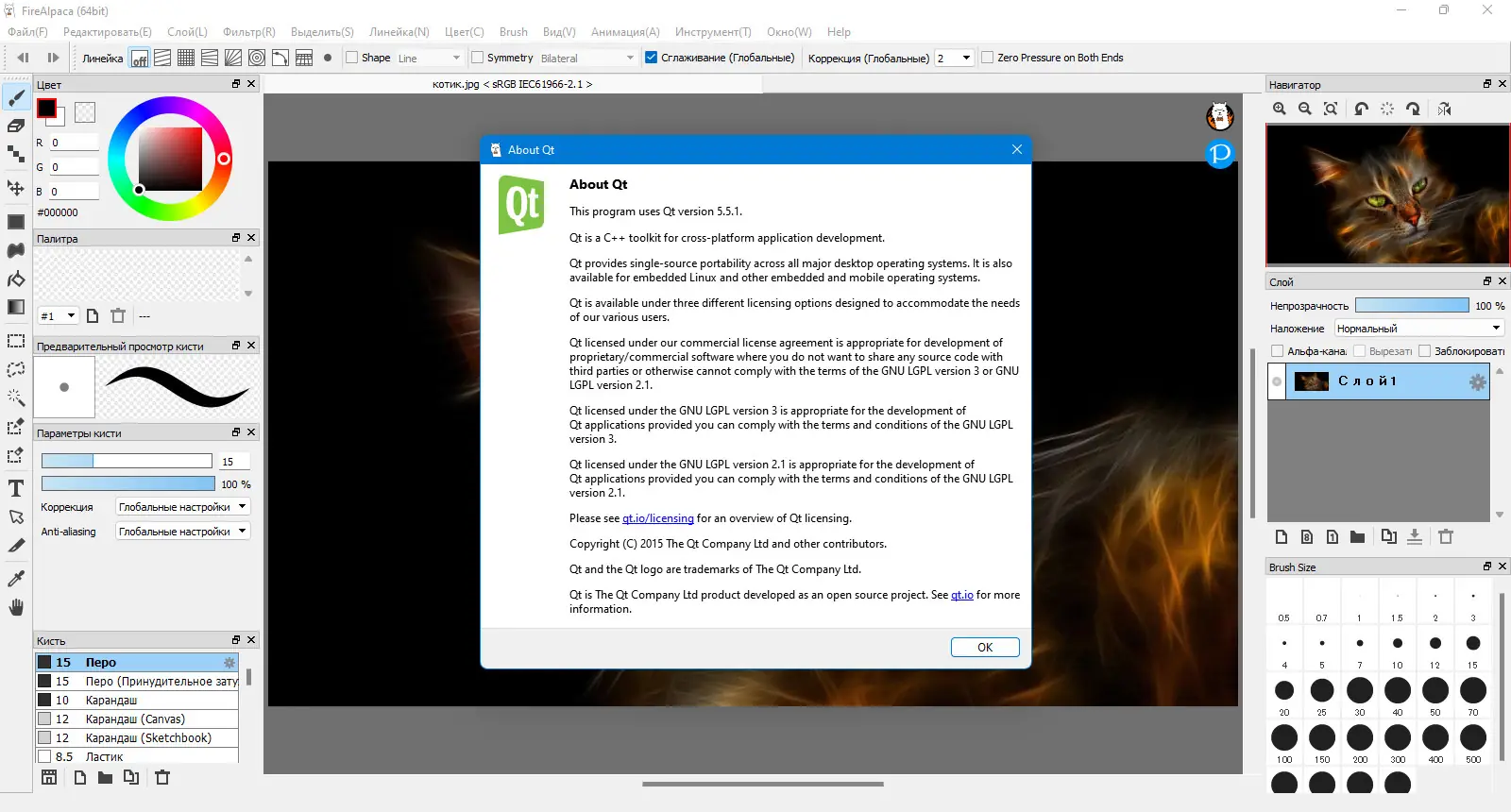
Task: Open the qt.io link in last paragraph
Action: pyautogui.click(x=962, y=595)
